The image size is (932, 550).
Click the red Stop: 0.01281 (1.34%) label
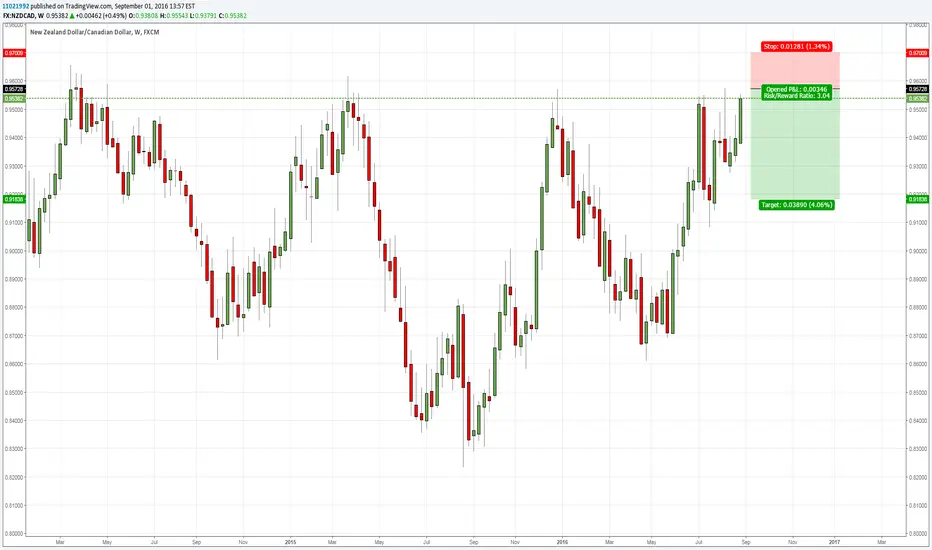(x=796, y=46)
